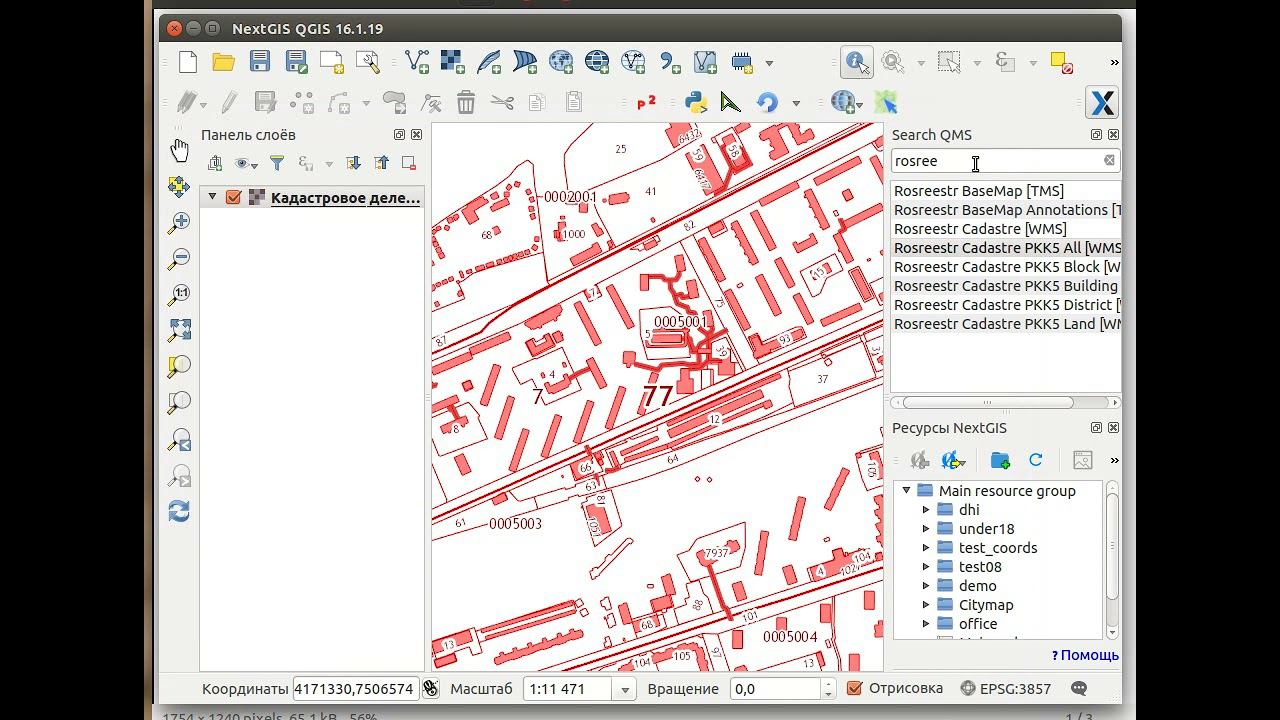Click the blue reload arrow plugin icon
The image size is (1280, 720).
pyautogui.click(x=767, y=102)
